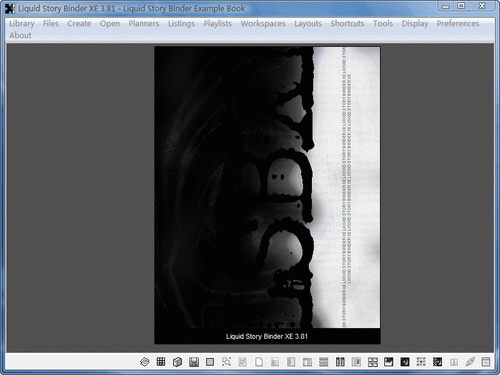Viewport: 500px width, 375px height.
Task: Click the 3D cube icon in bottom toolbar
Action: (177, 362)
